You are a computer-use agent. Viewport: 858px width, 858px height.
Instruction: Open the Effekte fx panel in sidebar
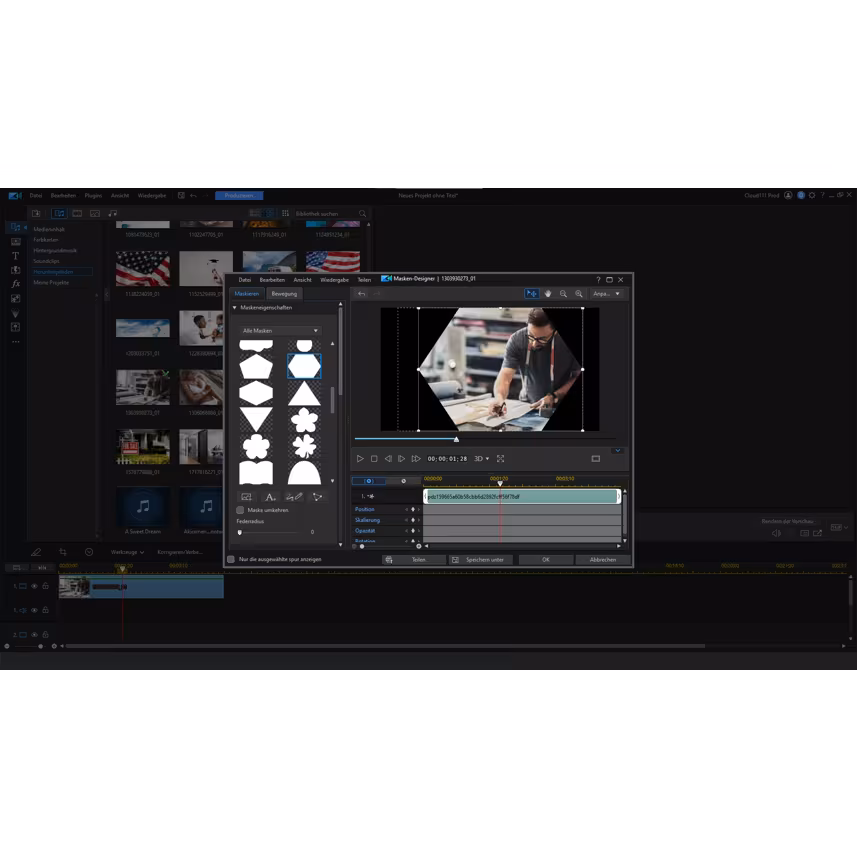point(16,284)
